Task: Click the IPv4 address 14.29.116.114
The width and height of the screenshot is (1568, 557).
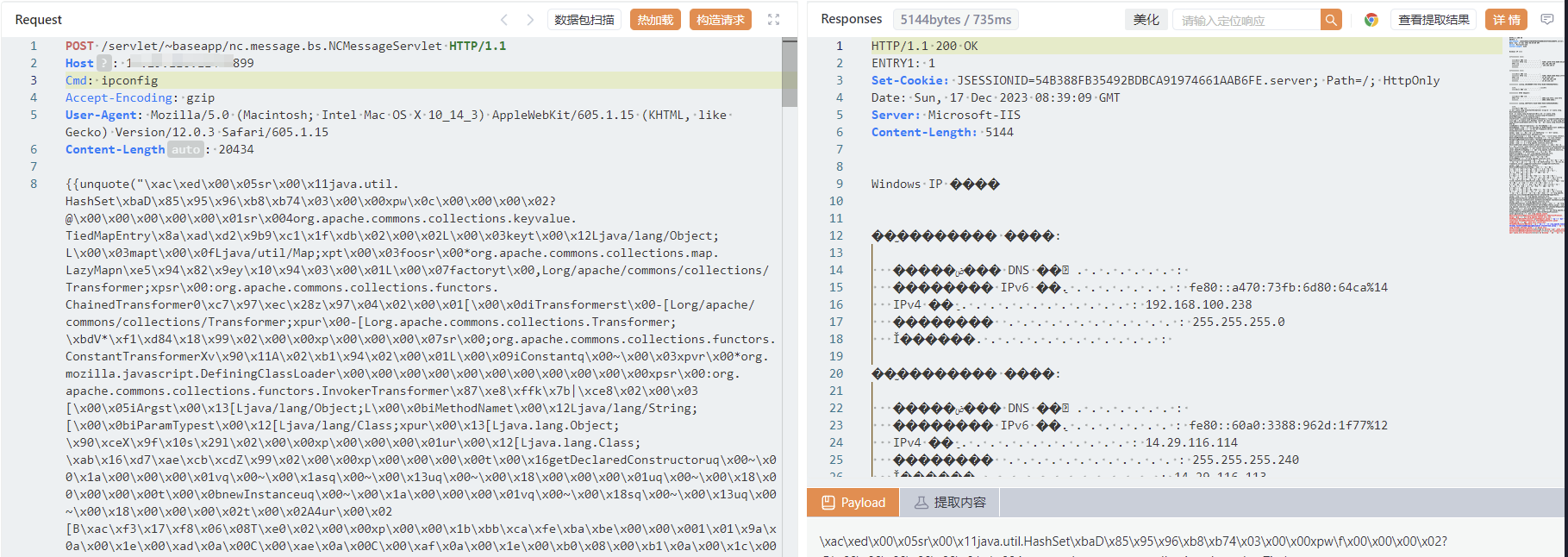Action: click(1191, 442)
